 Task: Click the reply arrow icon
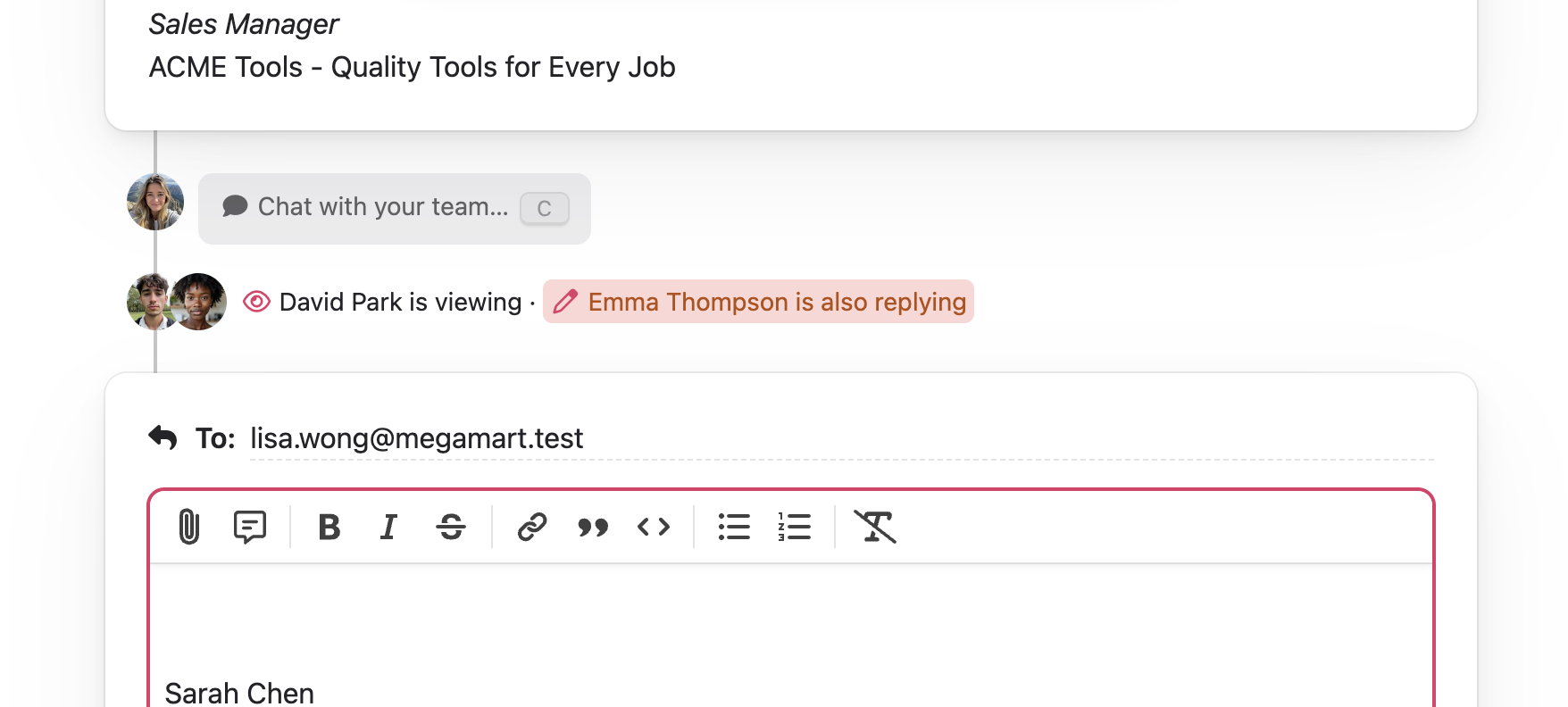point(163,437)
